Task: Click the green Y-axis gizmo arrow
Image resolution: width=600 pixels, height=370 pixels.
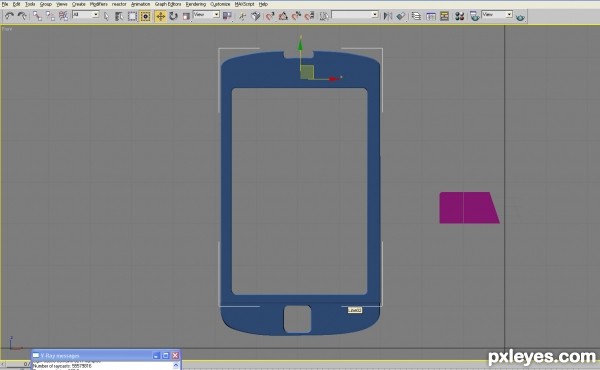Action: point(300,44)
